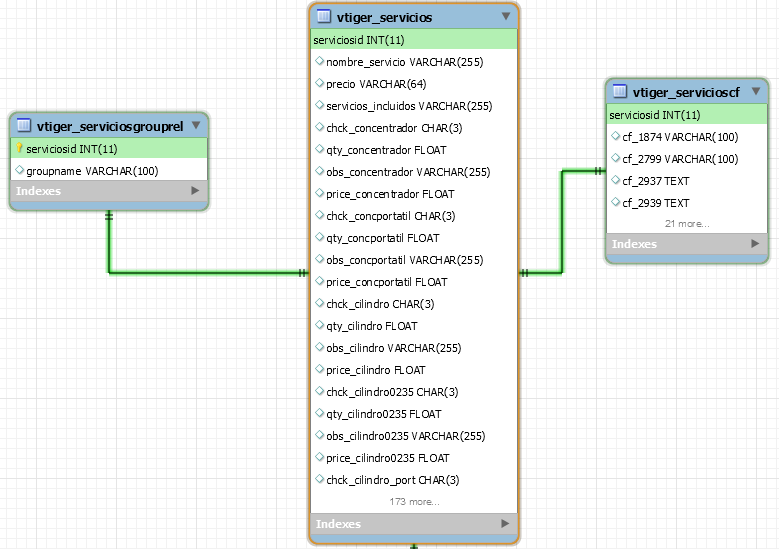This screenshot has height=549, width=779.
Task: Click diamond icon next to chck_concentrador
Action: [x=319, y=127]
